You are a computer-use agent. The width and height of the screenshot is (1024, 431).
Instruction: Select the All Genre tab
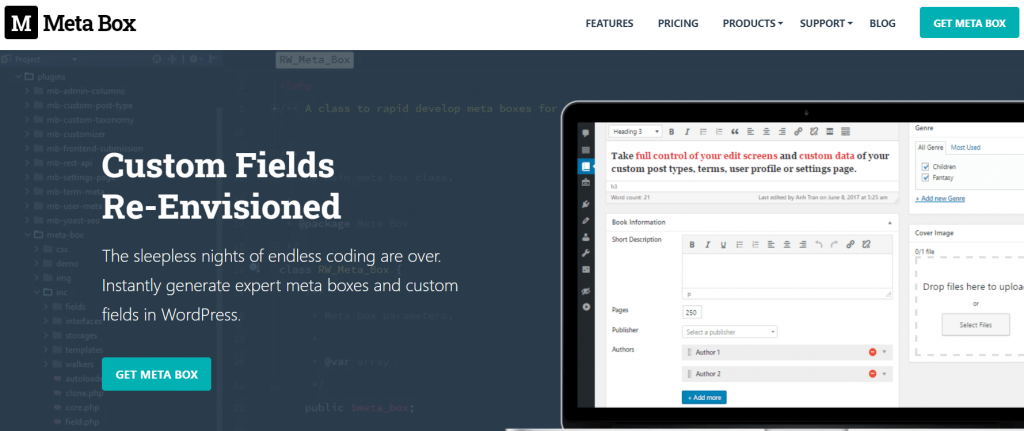tap(931, 148)
